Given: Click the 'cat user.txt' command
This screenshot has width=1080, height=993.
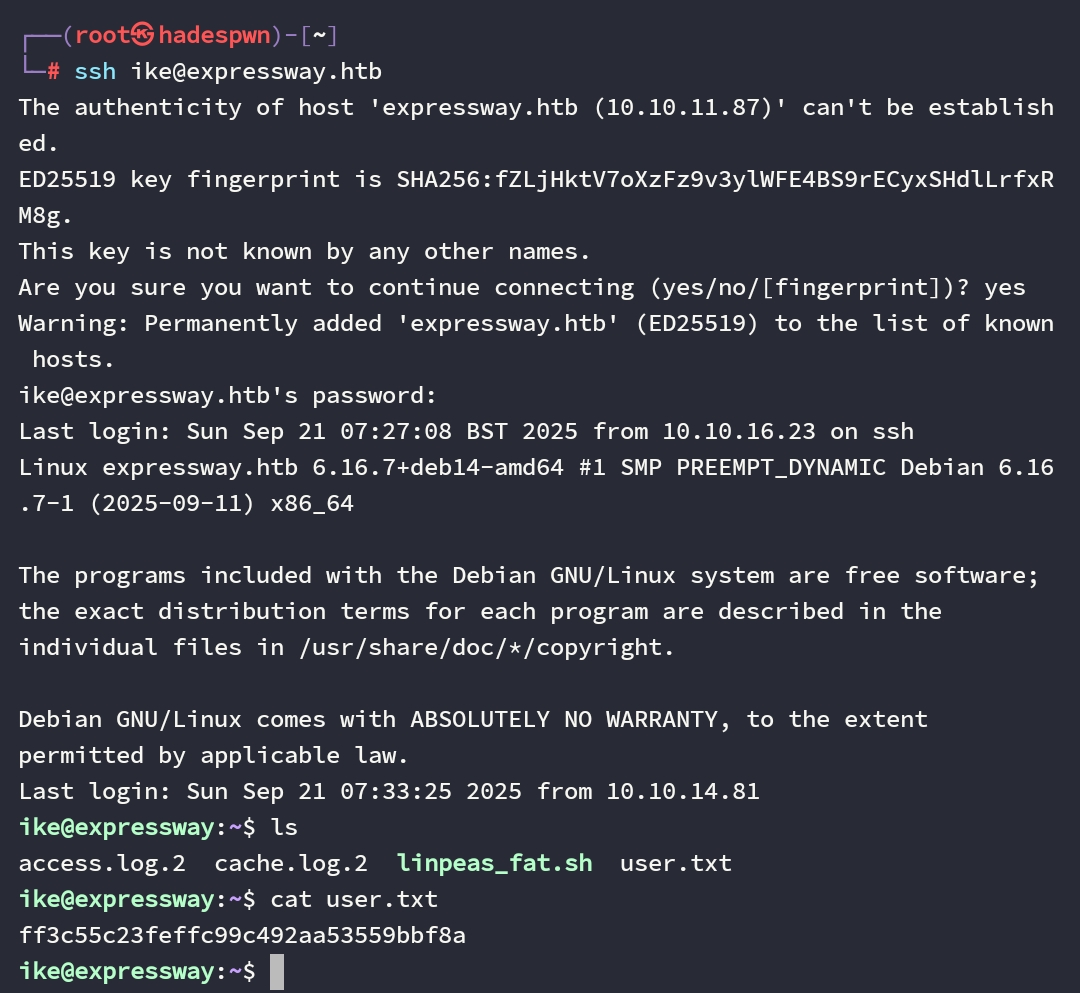Looking at the screenshot, I should pos(354,899).
